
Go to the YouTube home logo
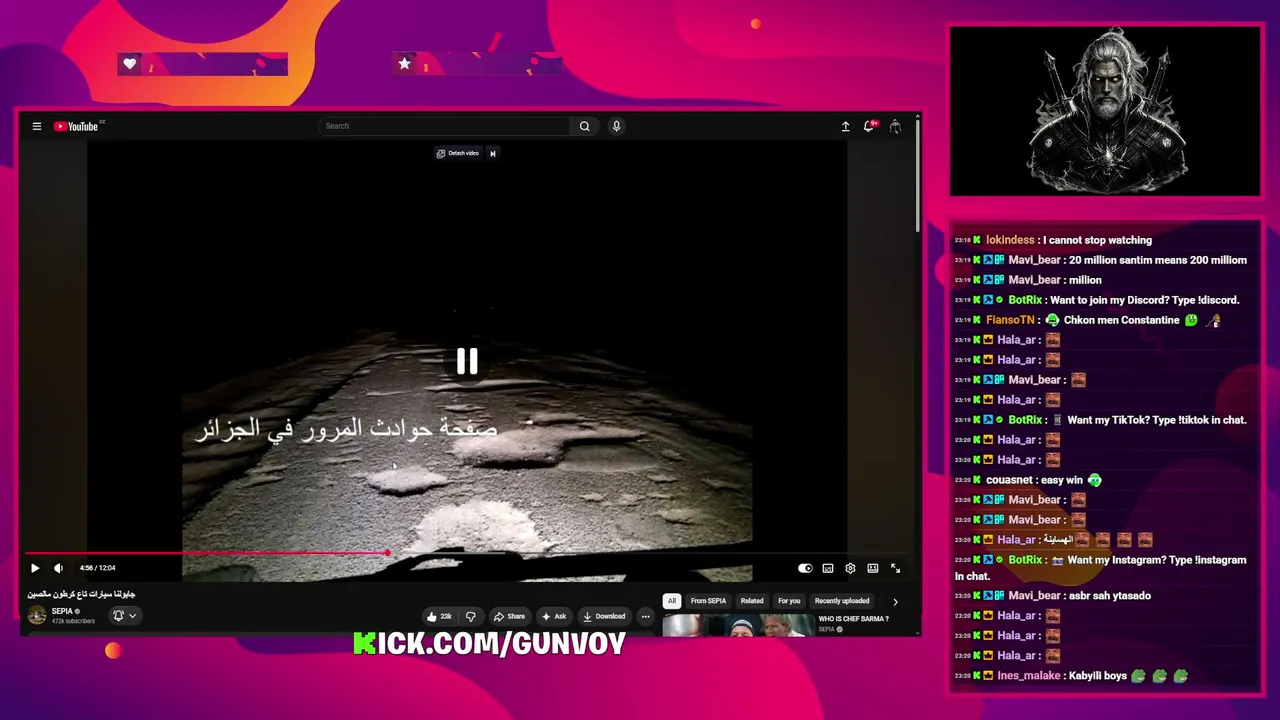coord(78,126)
